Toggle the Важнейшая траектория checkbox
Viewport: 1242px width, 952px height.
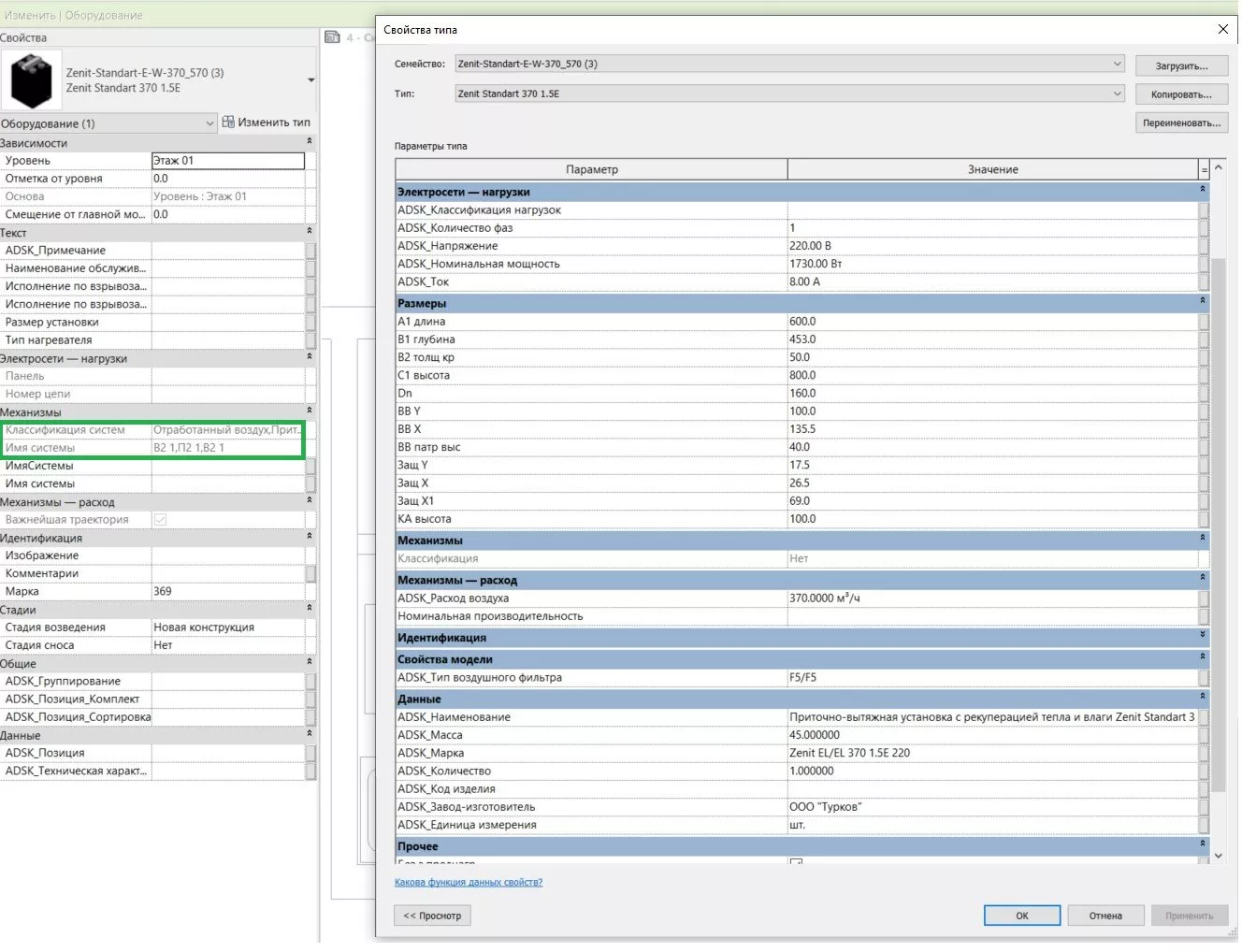160,520
